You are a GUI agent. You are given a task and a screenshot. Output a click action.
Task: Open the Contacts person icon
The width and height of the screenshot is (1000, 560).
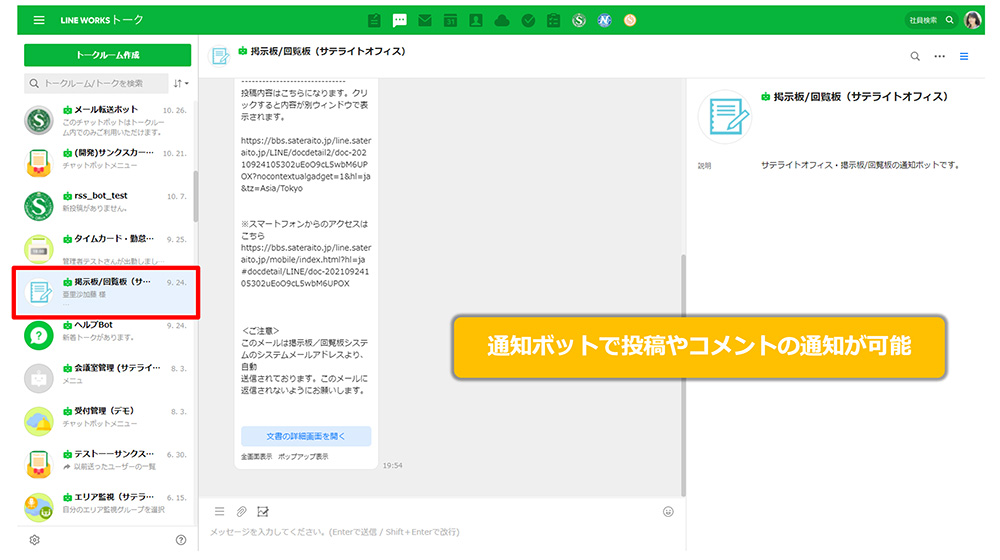[x=476, y=20]
